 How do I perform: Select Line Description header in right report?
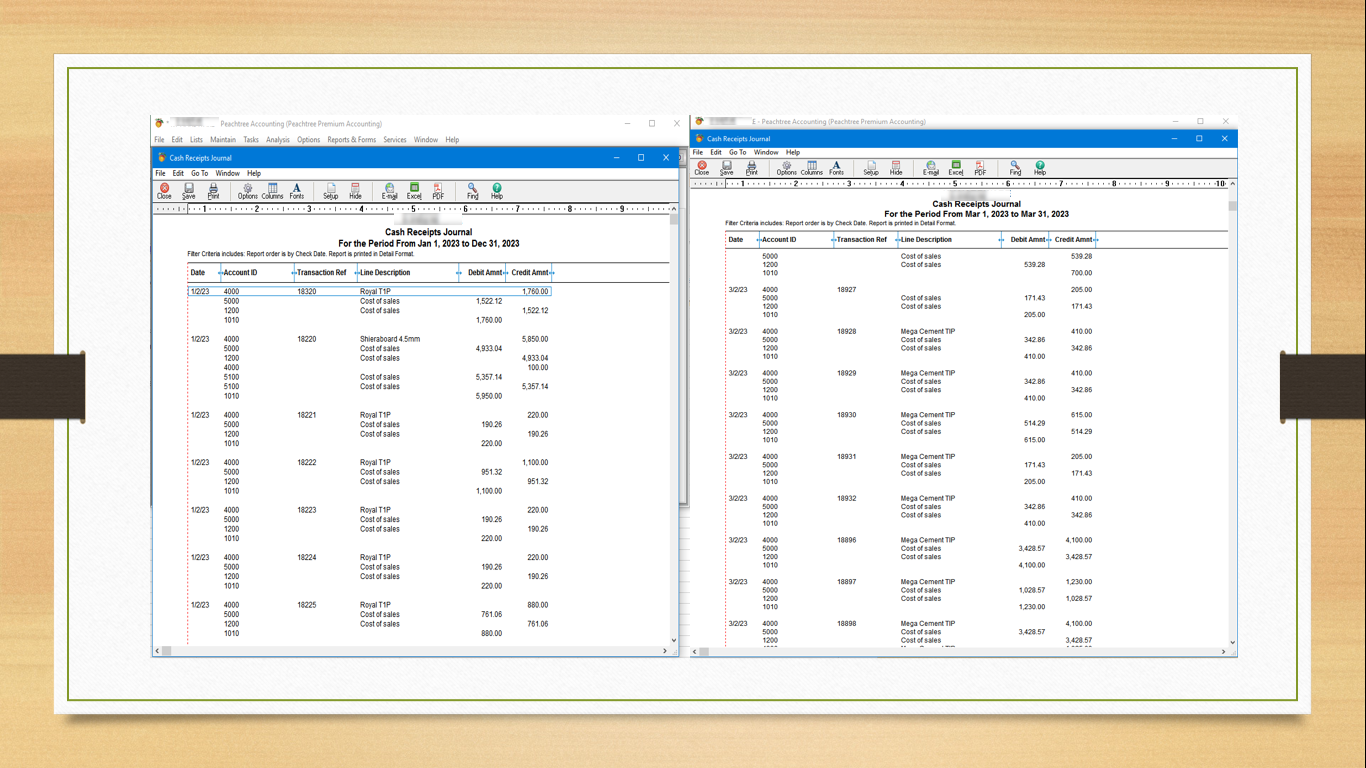[x=926, y=240]
